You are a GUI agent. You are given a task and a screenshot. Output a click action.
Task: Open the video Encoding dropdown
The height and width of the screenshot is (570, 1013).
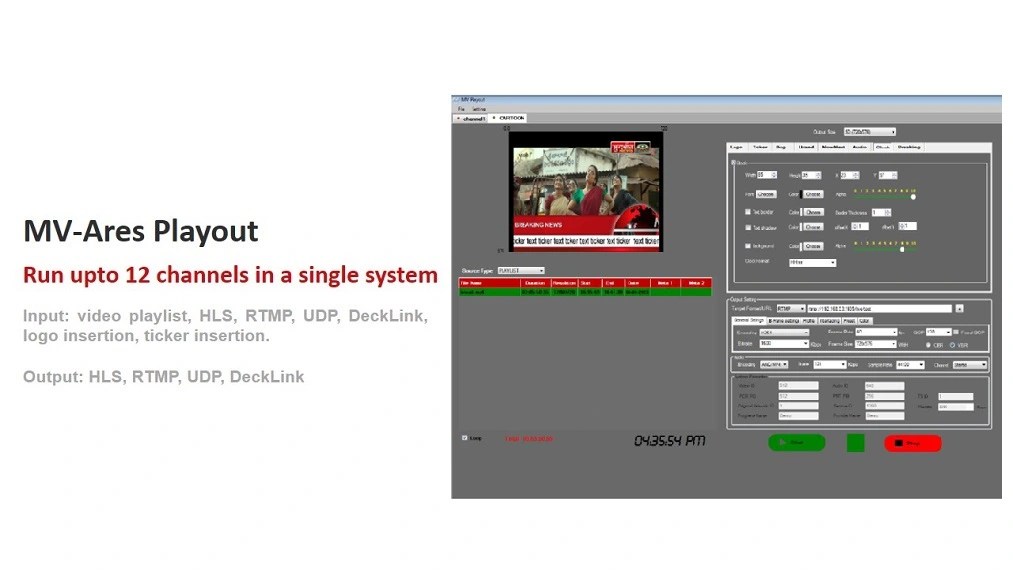tap(784, 332)
